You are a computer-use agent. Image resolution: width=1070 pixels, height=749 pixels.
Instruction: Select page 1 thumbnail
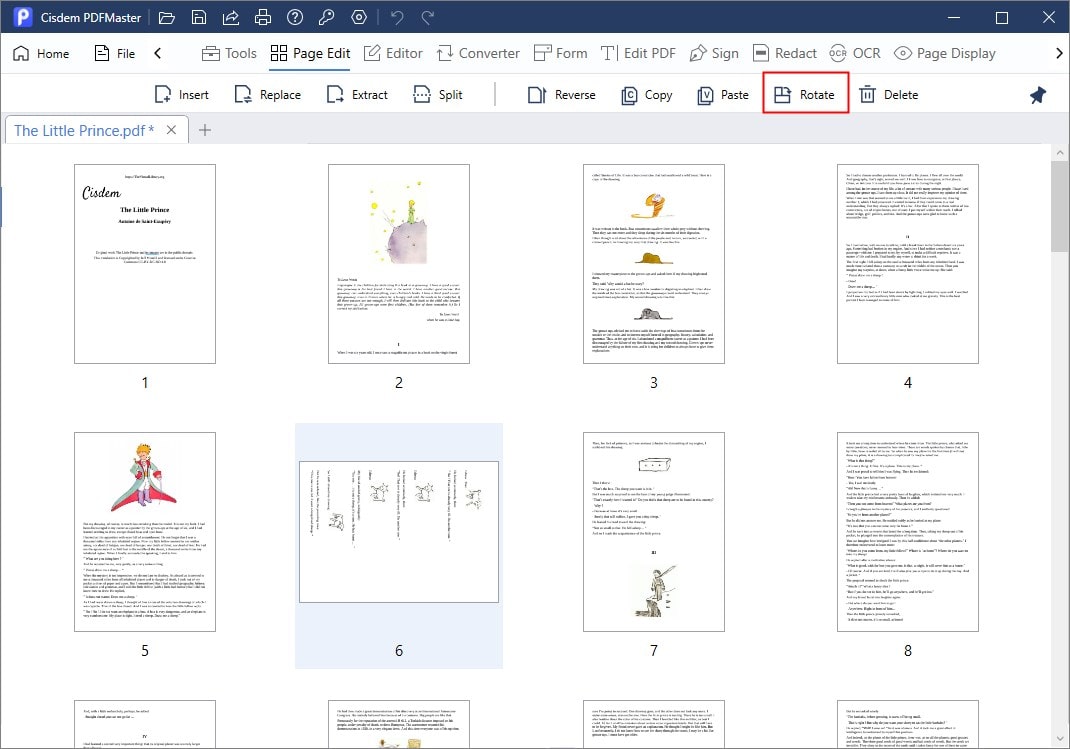click(145, 263)
